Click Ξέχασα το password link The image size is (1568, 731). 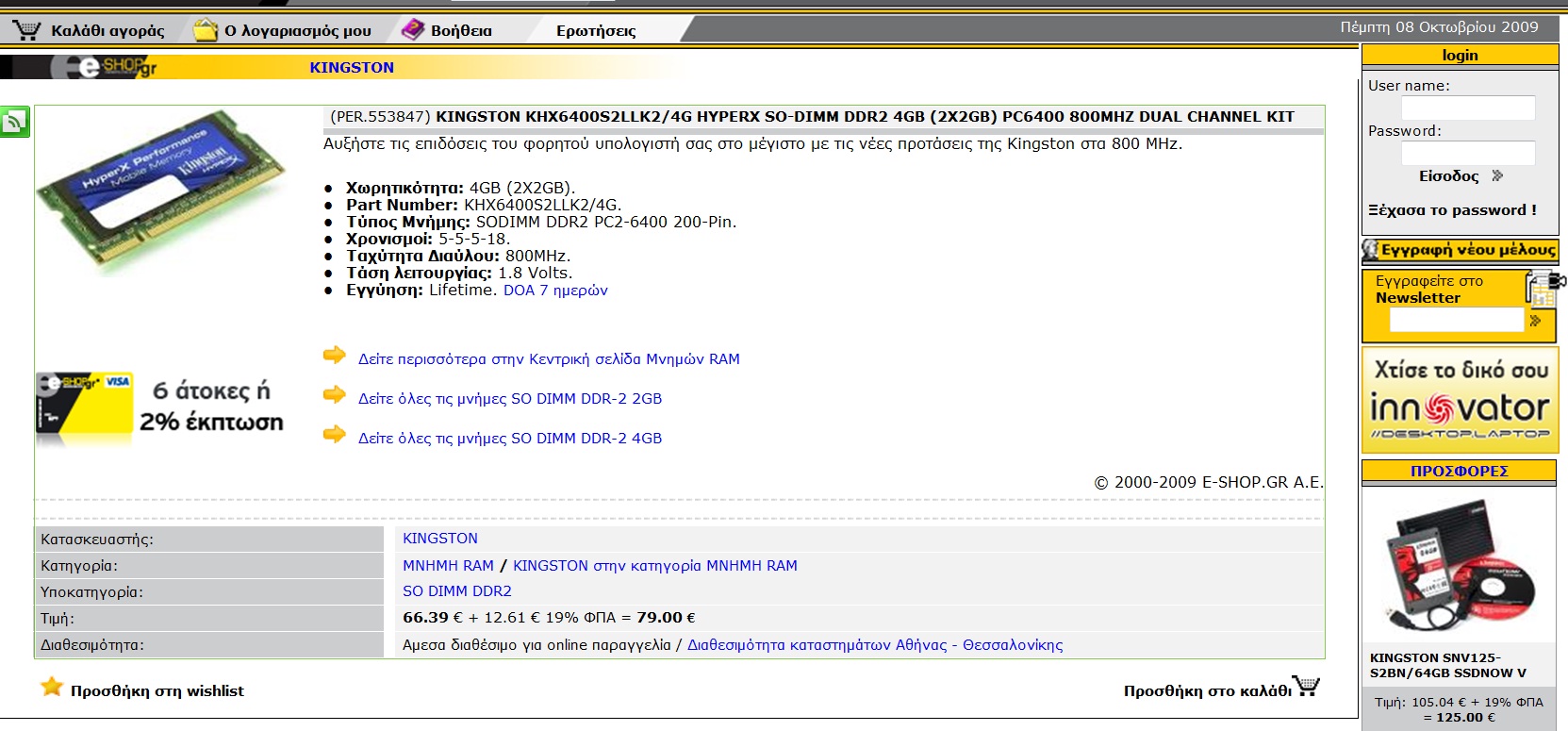pos(1452,210)
